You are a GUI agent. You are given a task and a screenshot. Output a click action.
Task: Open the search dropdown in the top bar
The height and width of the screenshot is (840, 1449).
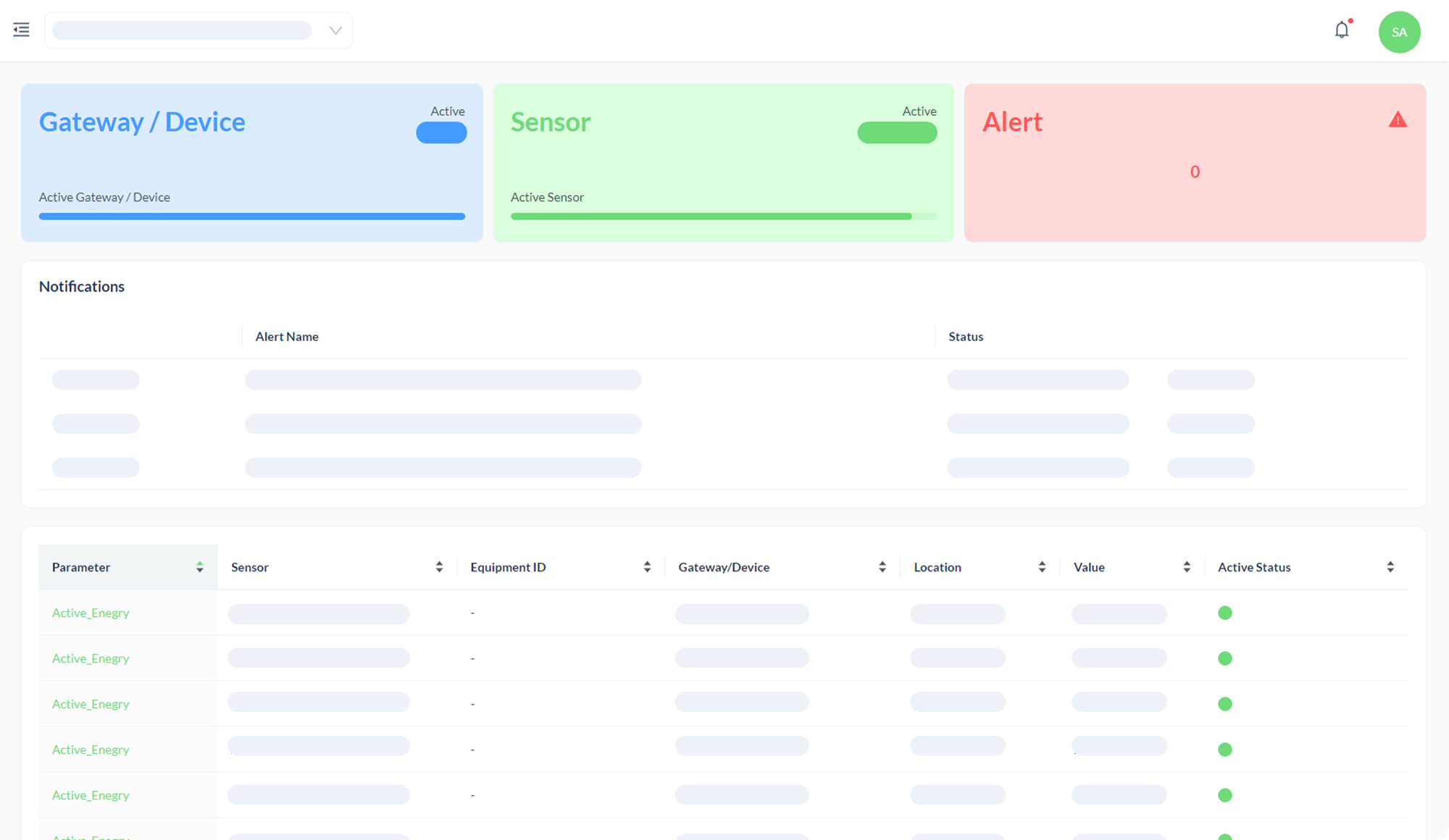click(334, 30)
